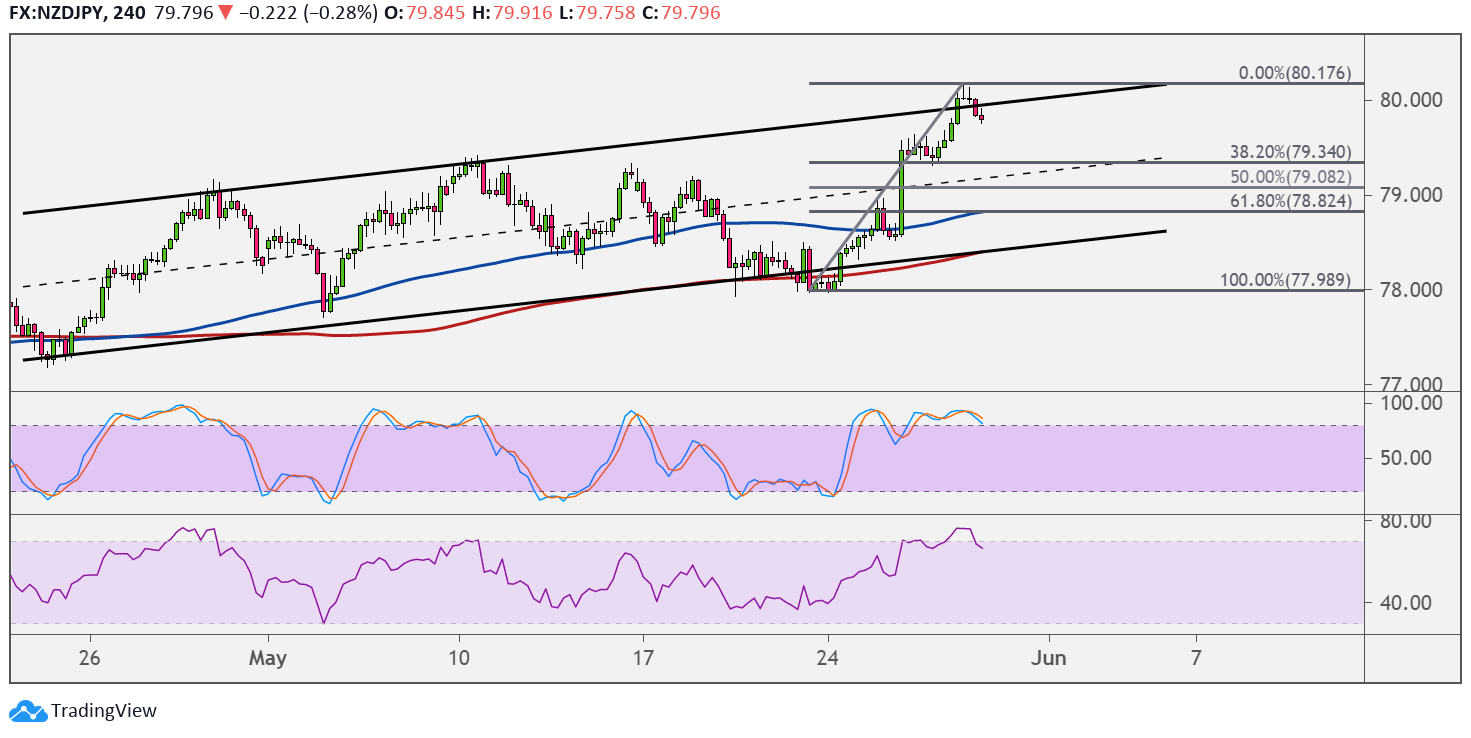The image size is (1471, 738).
Task: Click the 100.00 stochastic axis label
Action: click(1410, 403)
